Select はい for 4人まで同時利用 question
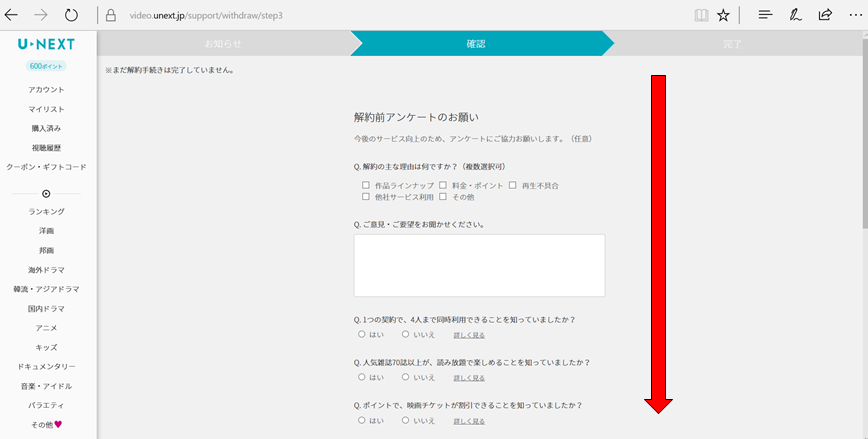 coord(361,334)
